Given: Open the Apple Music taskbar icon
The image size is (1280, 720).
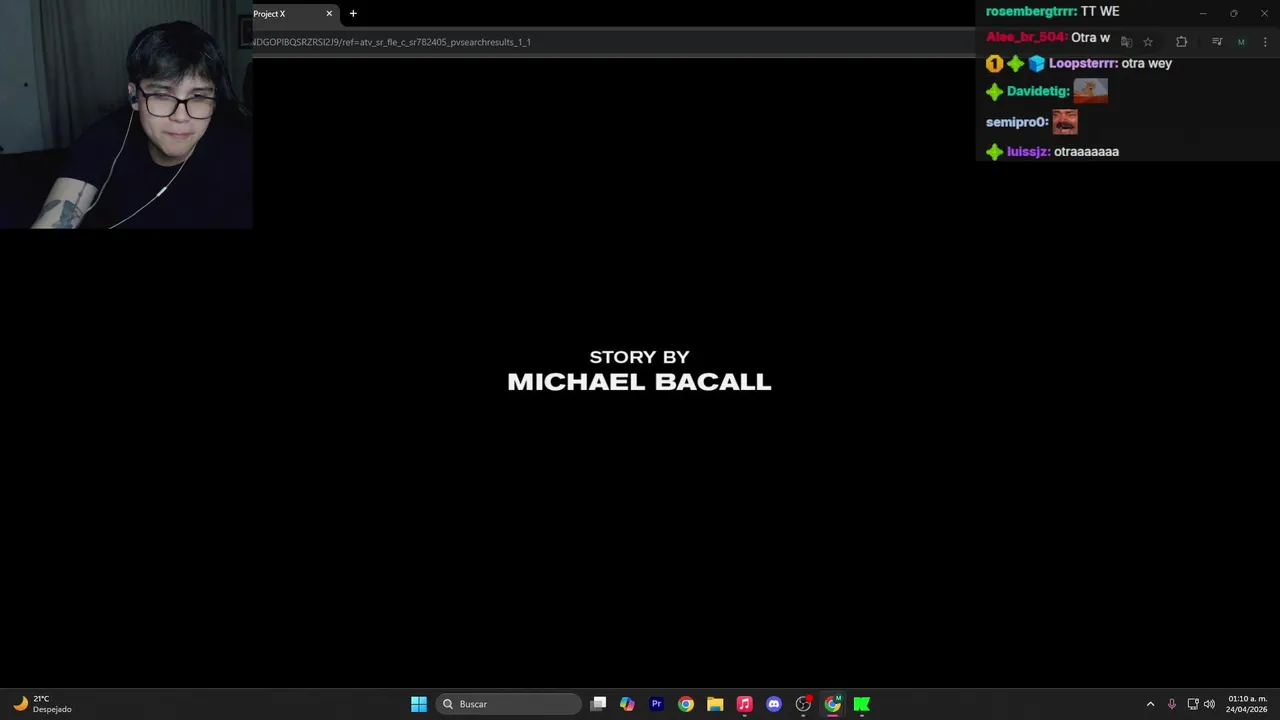Looking at the screenshot, I should (744, 704).
